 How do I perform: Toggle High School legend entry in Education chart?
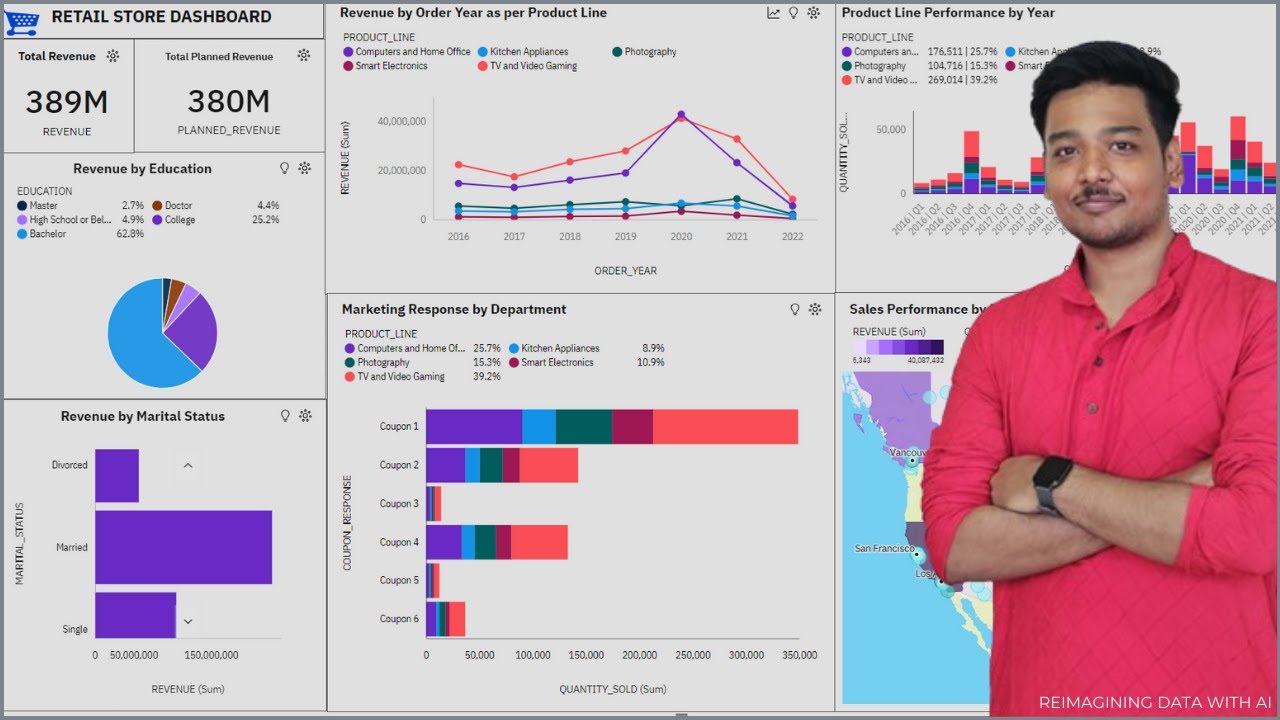pyautogui.click(x=65, y=219)
